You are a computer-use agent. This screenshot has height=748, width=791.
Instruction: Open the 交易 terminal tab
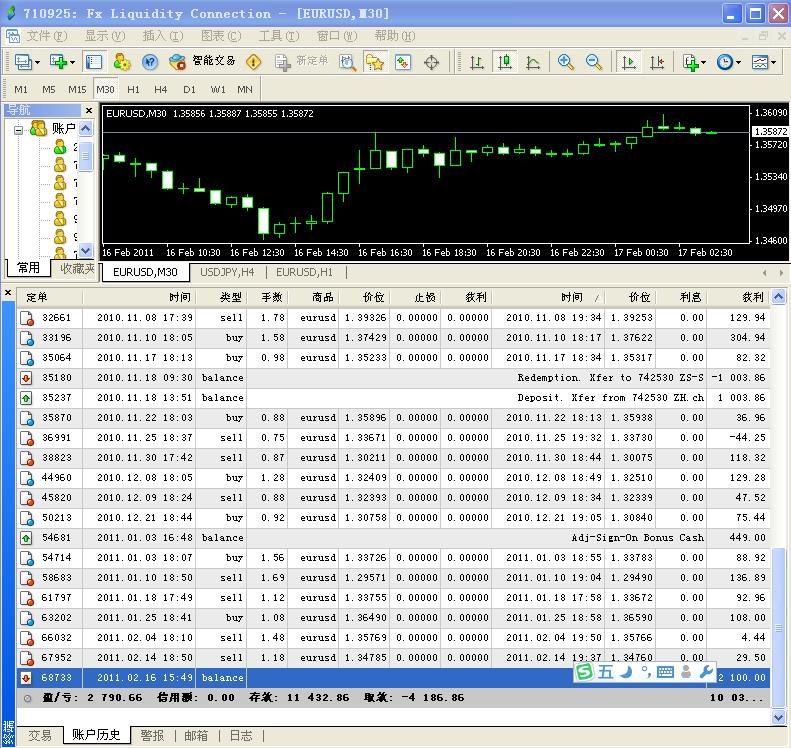point(39,735)
